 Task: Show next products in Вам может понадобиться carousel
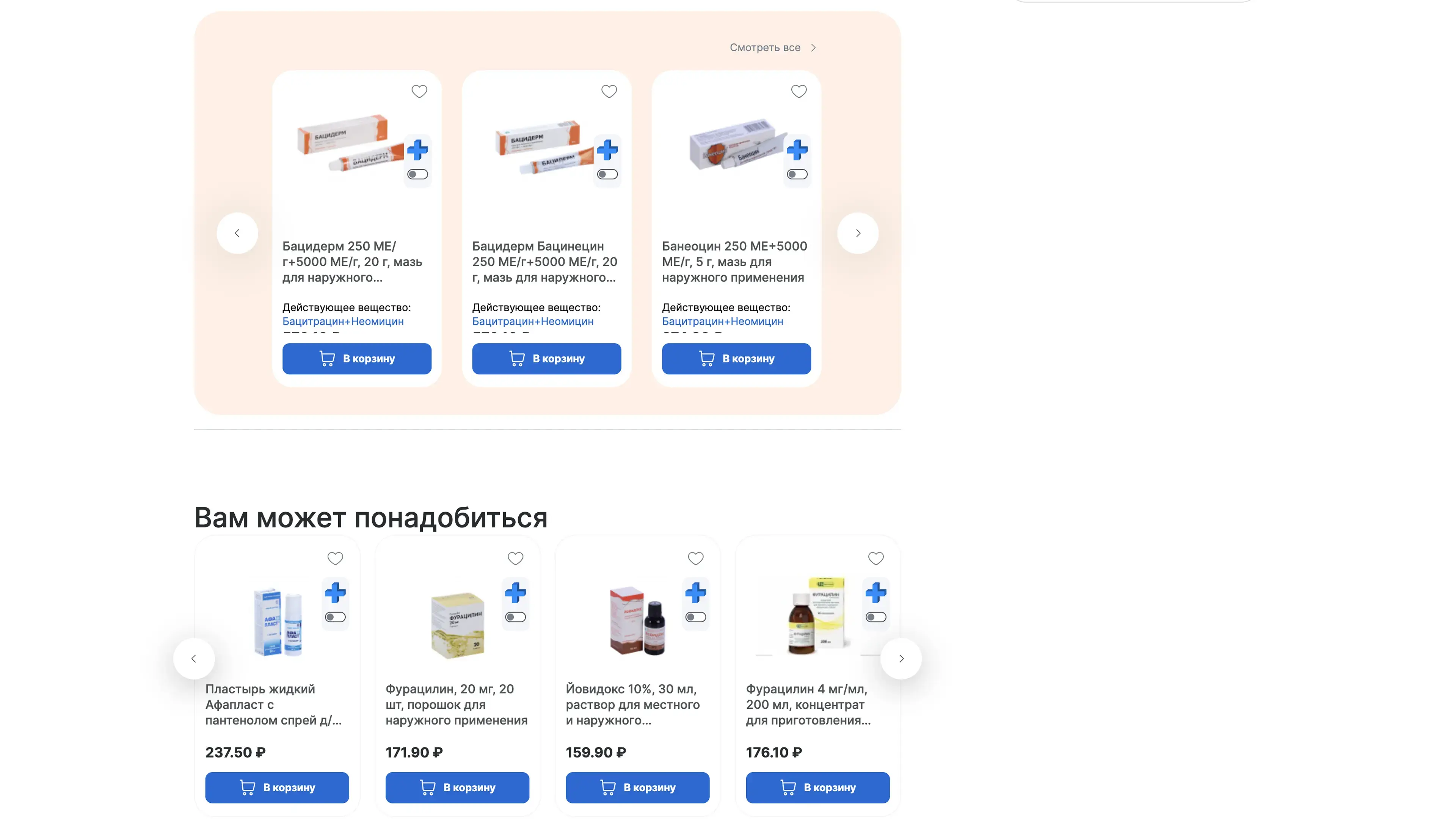click(901, 659)
